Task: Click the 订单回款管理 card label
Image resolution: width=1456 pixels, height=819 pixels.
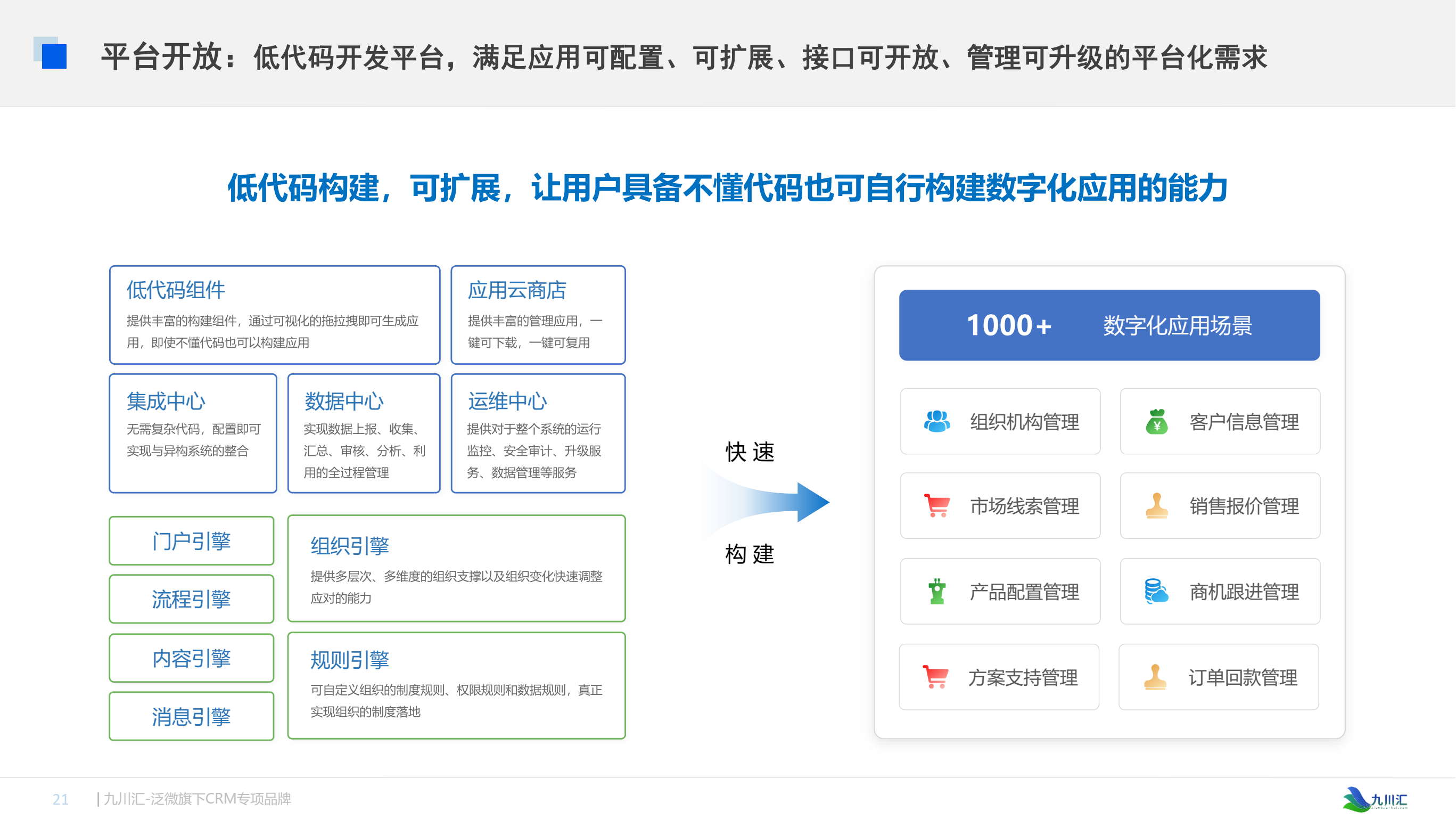Action: point(1243,677)
